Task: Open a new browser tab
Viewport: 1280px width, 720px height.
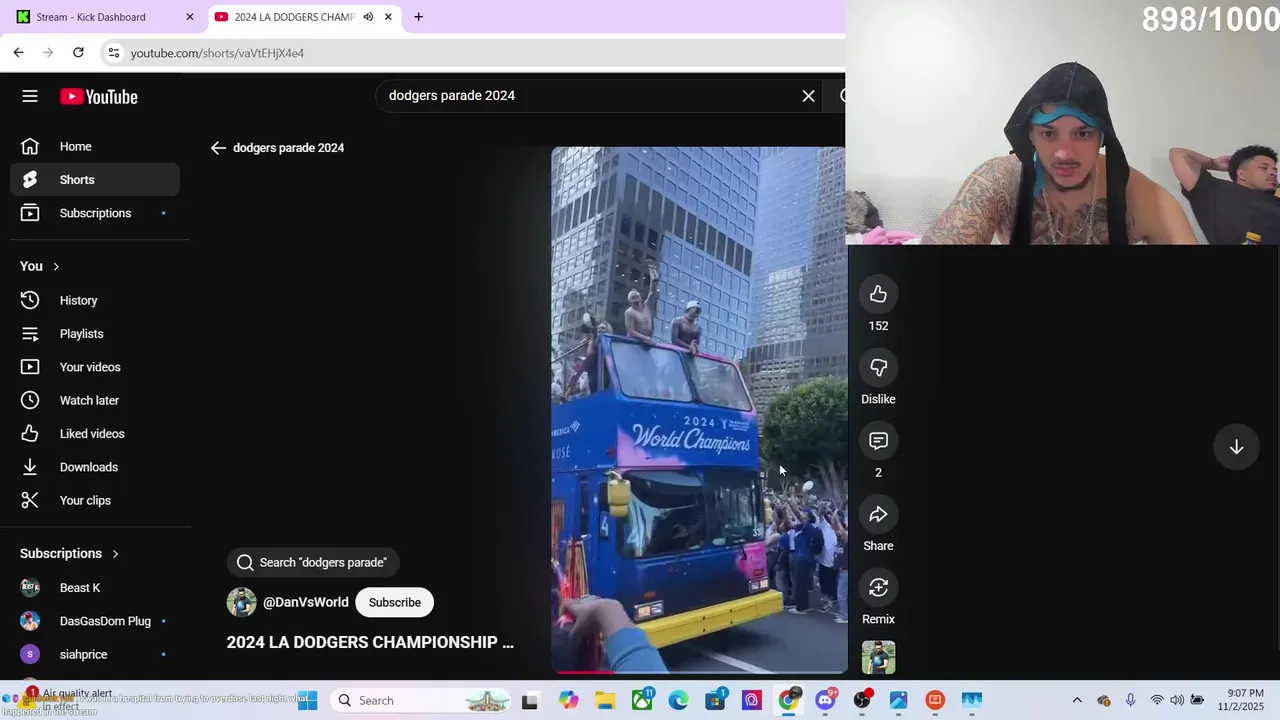Action: coord(418,17)
